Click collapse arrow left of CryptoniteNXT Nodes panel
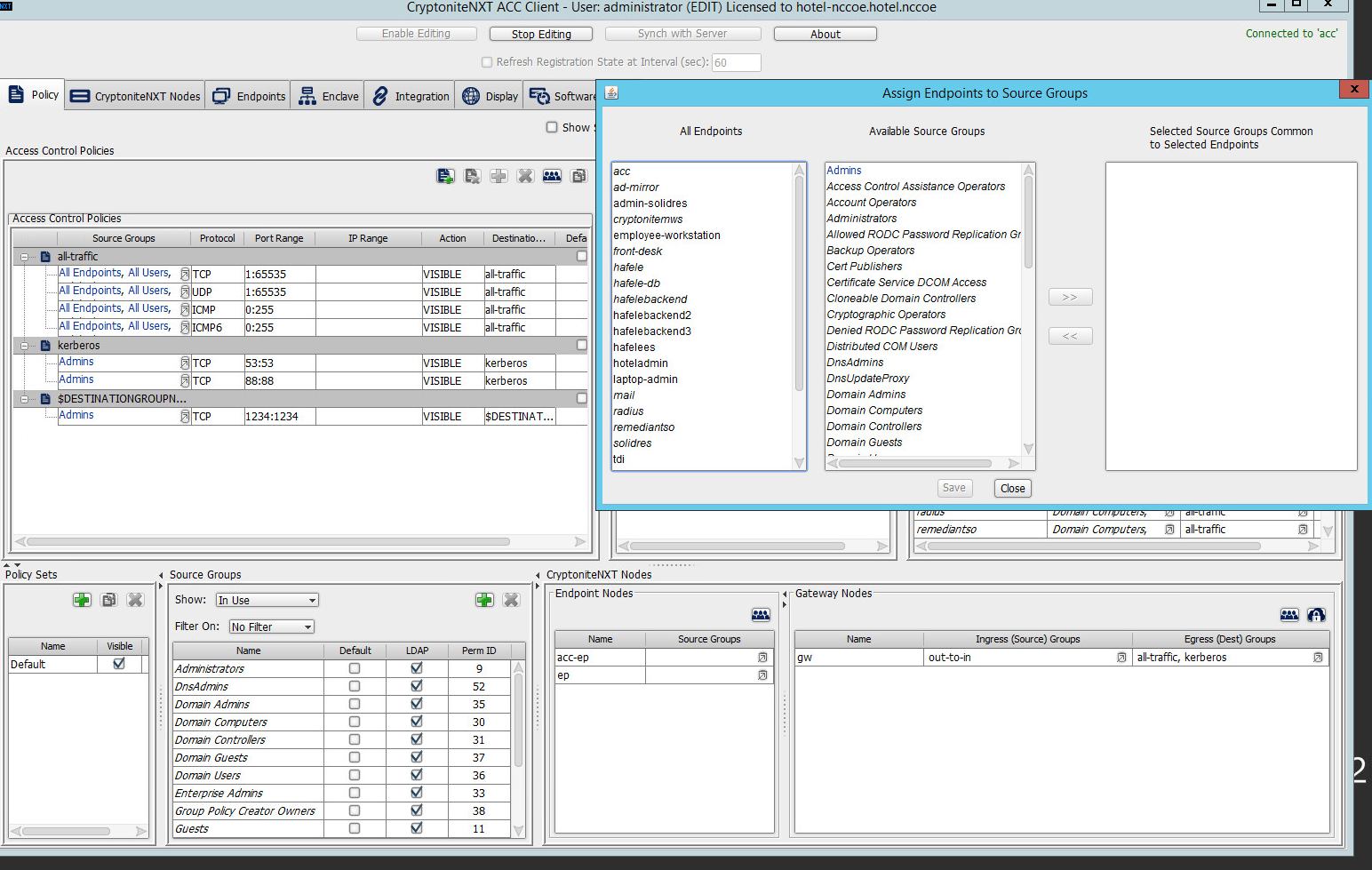Image resolution: width=1372 pixels, height=870 pixels. (538, 576)
